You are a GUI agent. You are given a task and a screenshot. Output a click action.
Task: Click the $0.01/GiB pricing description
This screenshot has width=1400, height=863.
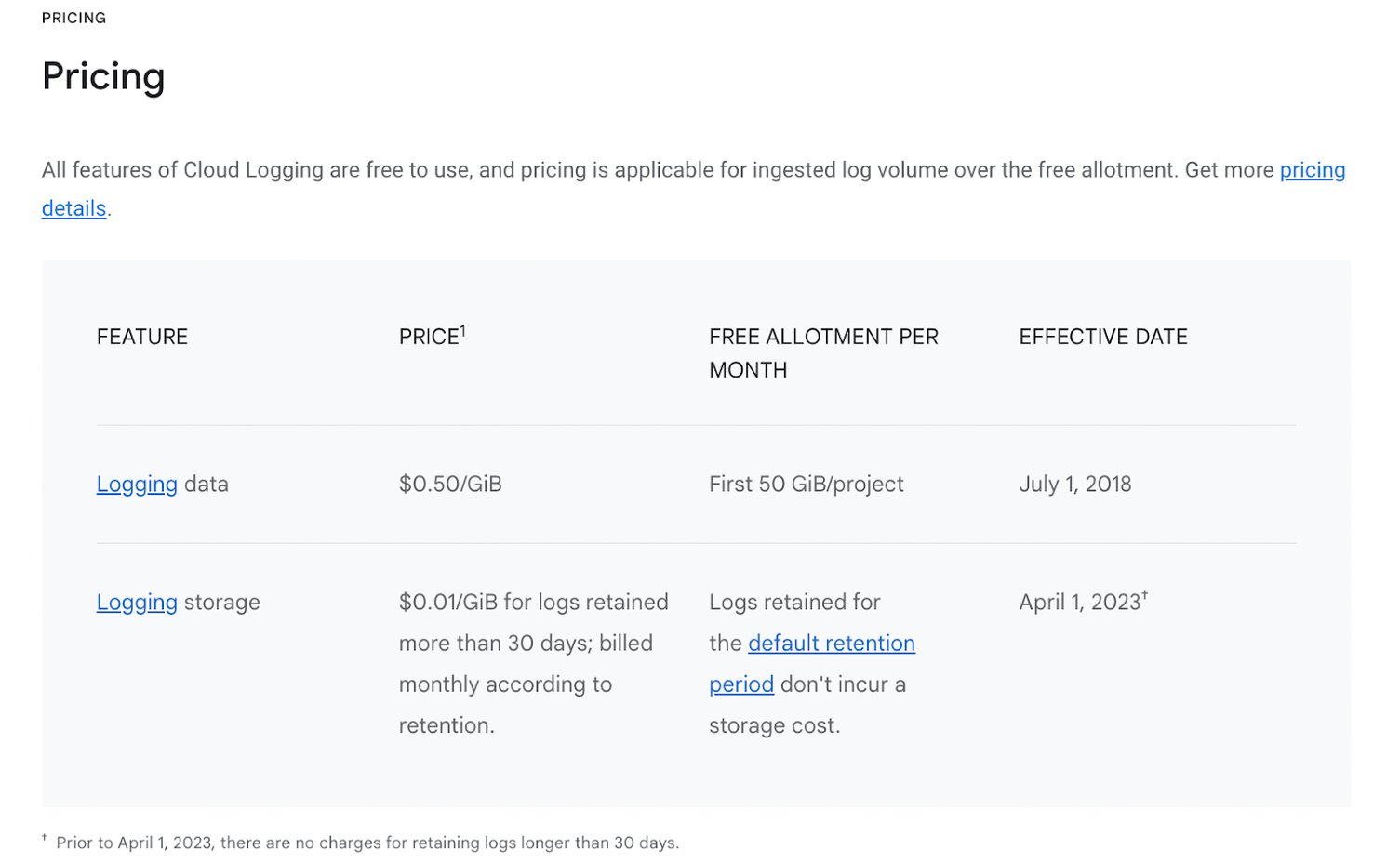click(x=533, y=663)
